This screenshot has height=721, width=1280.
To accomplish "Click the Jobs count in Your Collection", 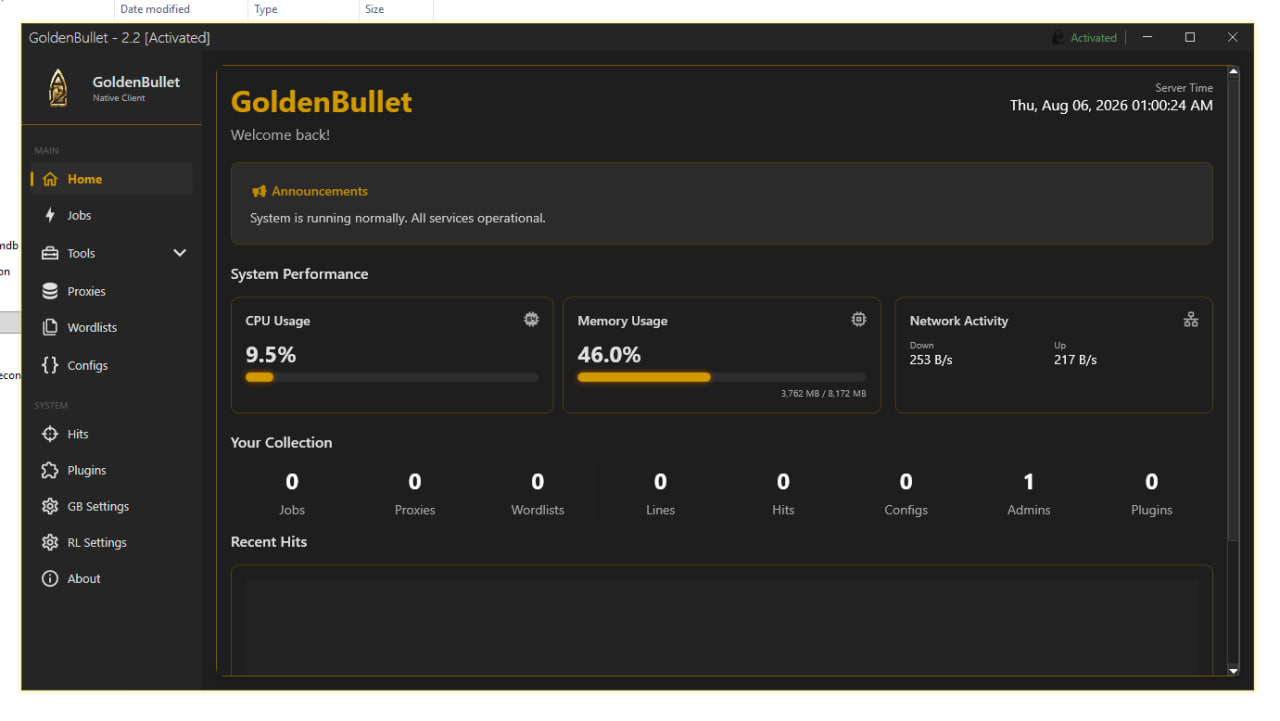I will pyautogui.click(x=292, y=482).
